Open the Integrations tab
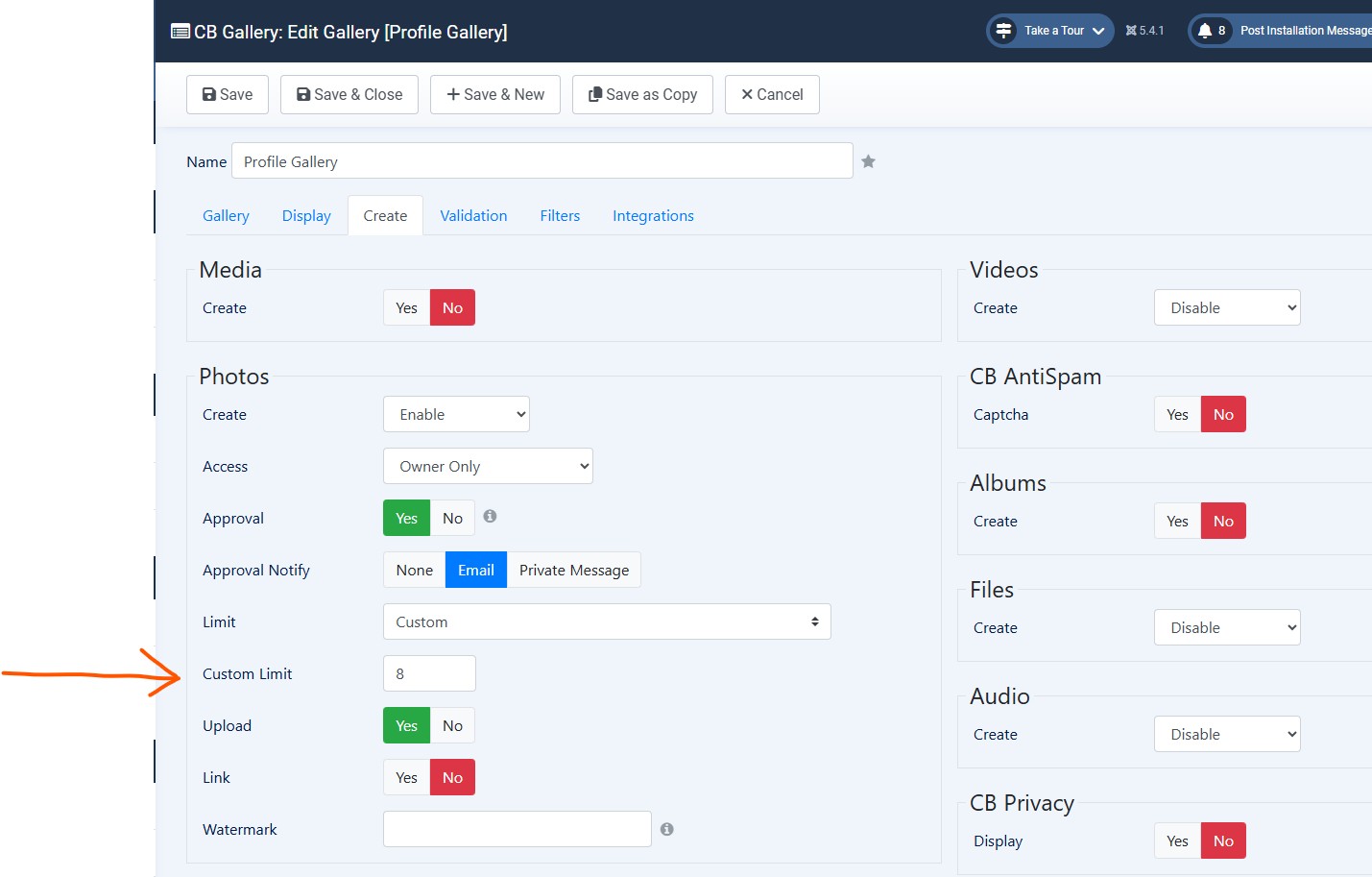1372x877 pixels. pyautogui.click(x=653, y=216)
